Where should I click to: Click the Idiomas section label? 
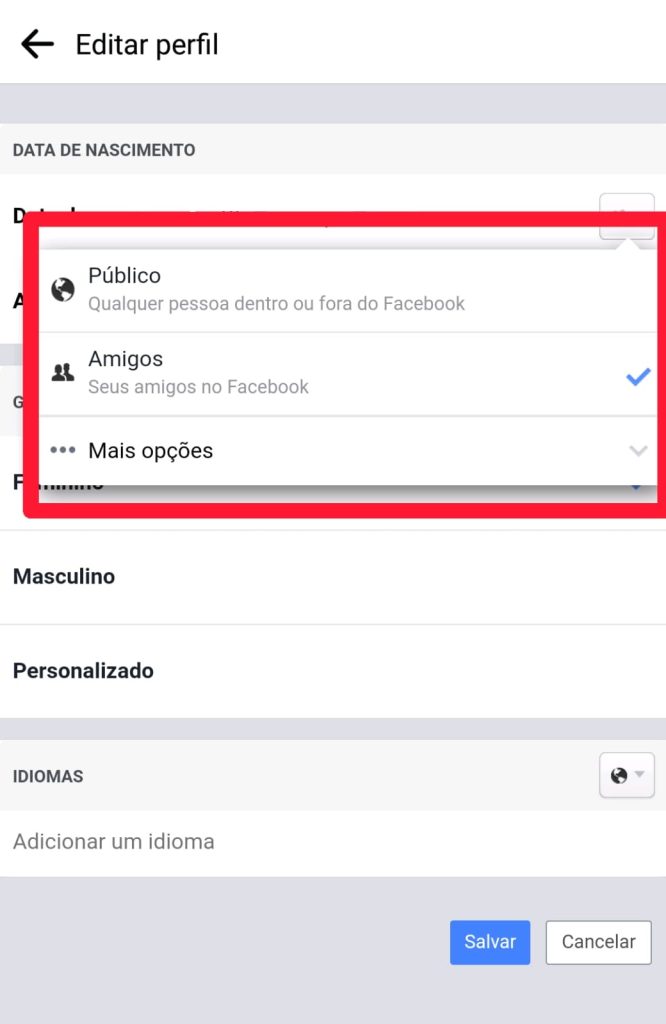(48, 776)
